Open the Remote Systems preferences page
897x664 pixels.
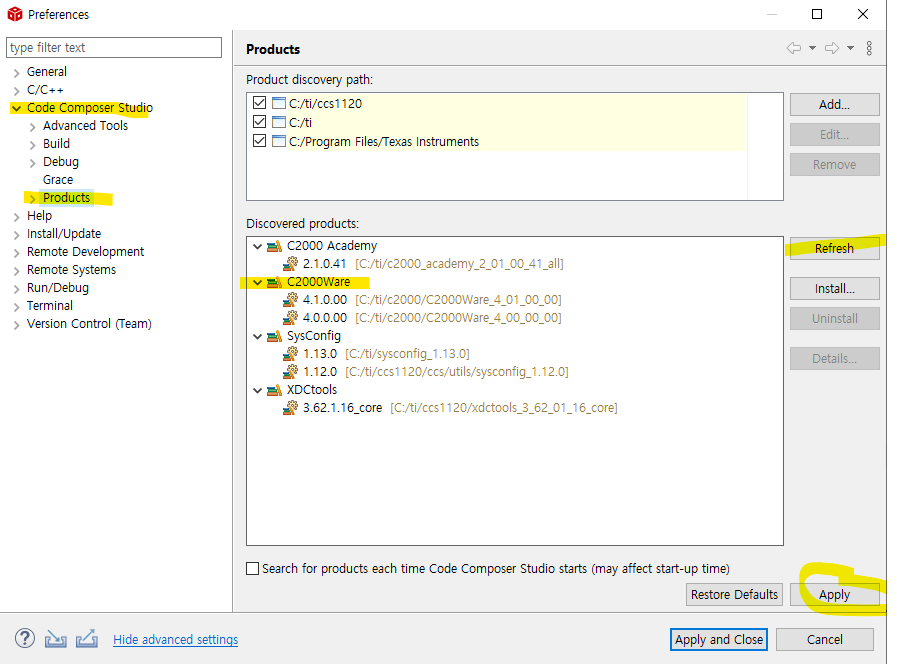72,269
